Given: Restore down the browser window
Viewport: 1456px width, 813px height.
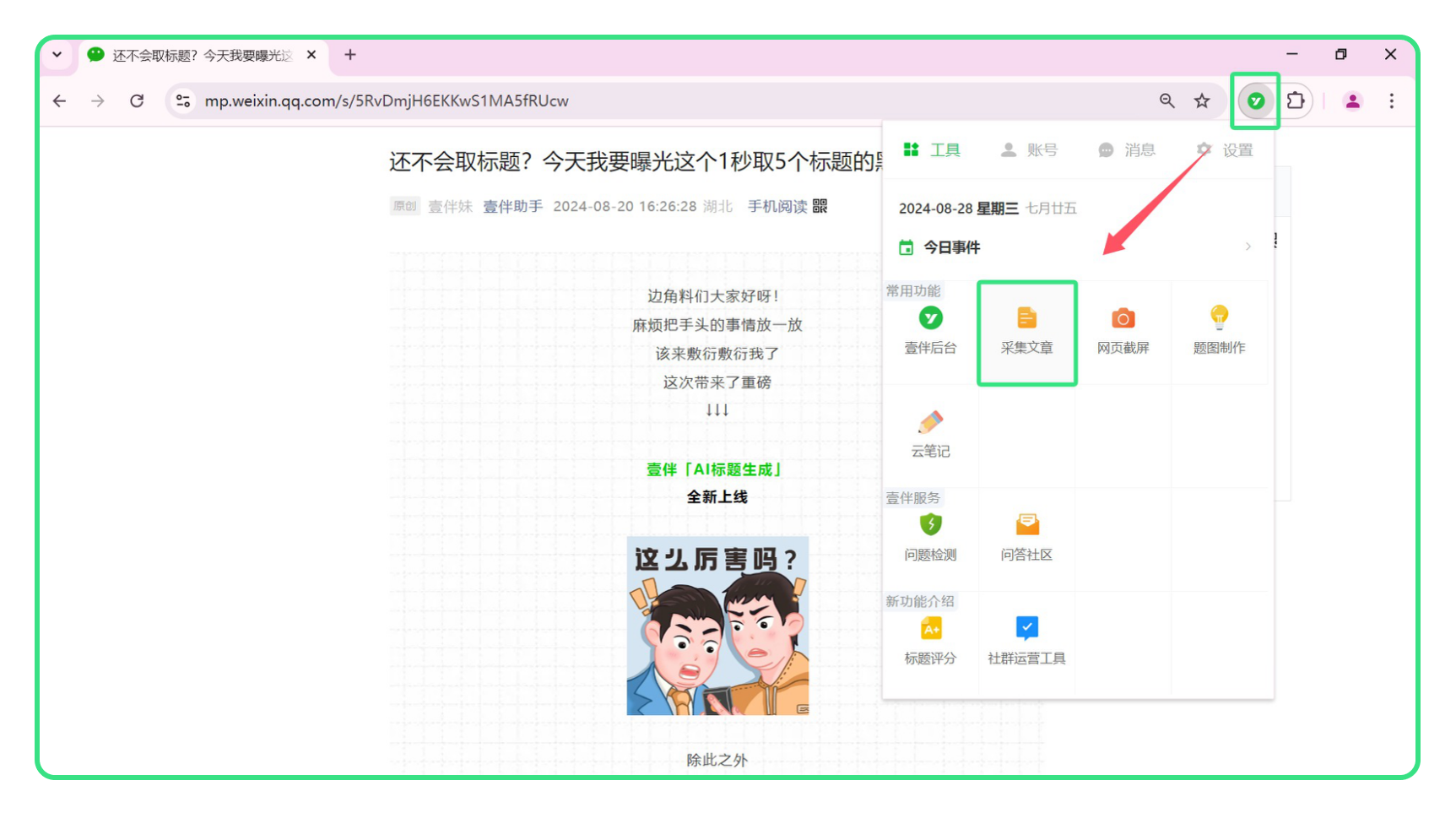Looking at the screenshot, I should pyautogui.click(x=1340, y=54).
